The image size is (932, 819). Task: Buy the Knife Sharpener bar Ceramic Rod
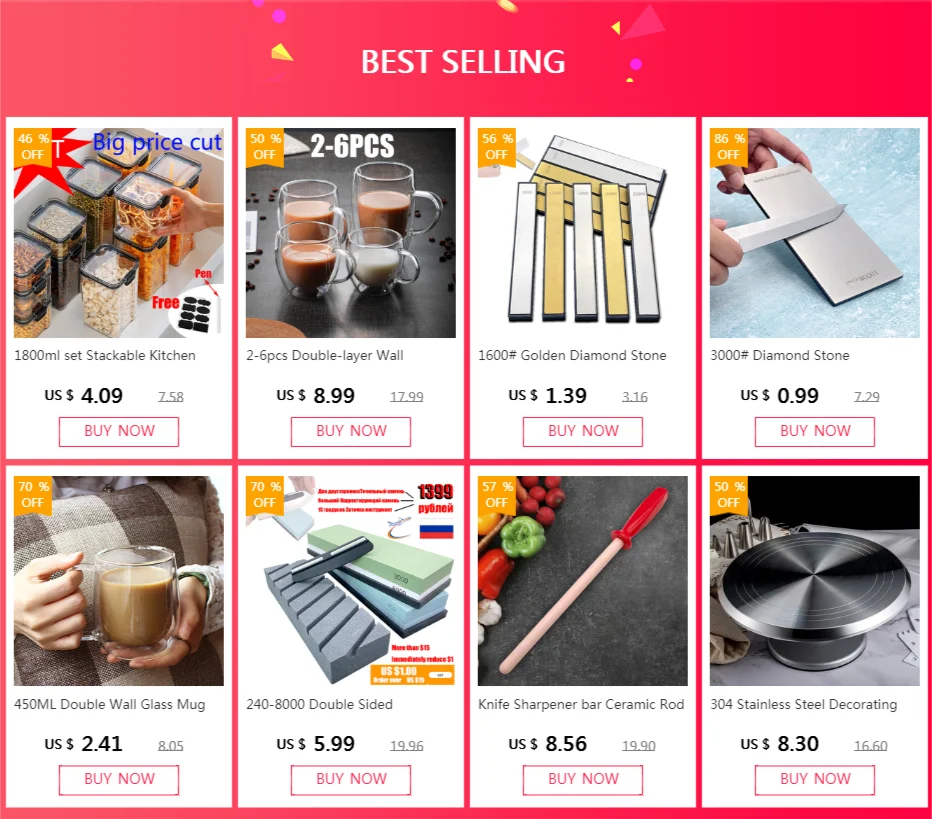[582, 780]
